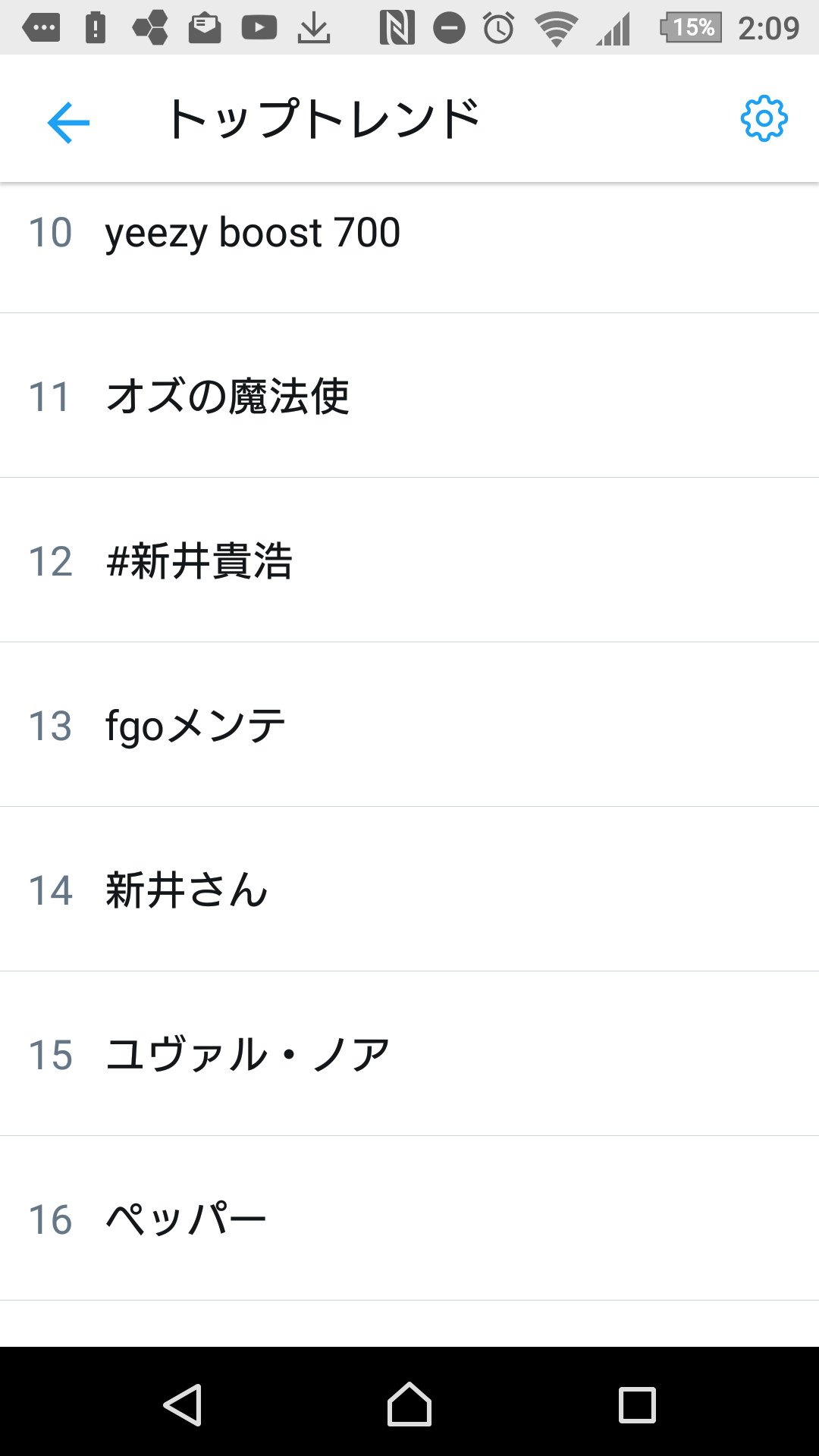Tap the YouTube notification icon
Viewport: 819px width, 1456px height.
pos(259,29)
